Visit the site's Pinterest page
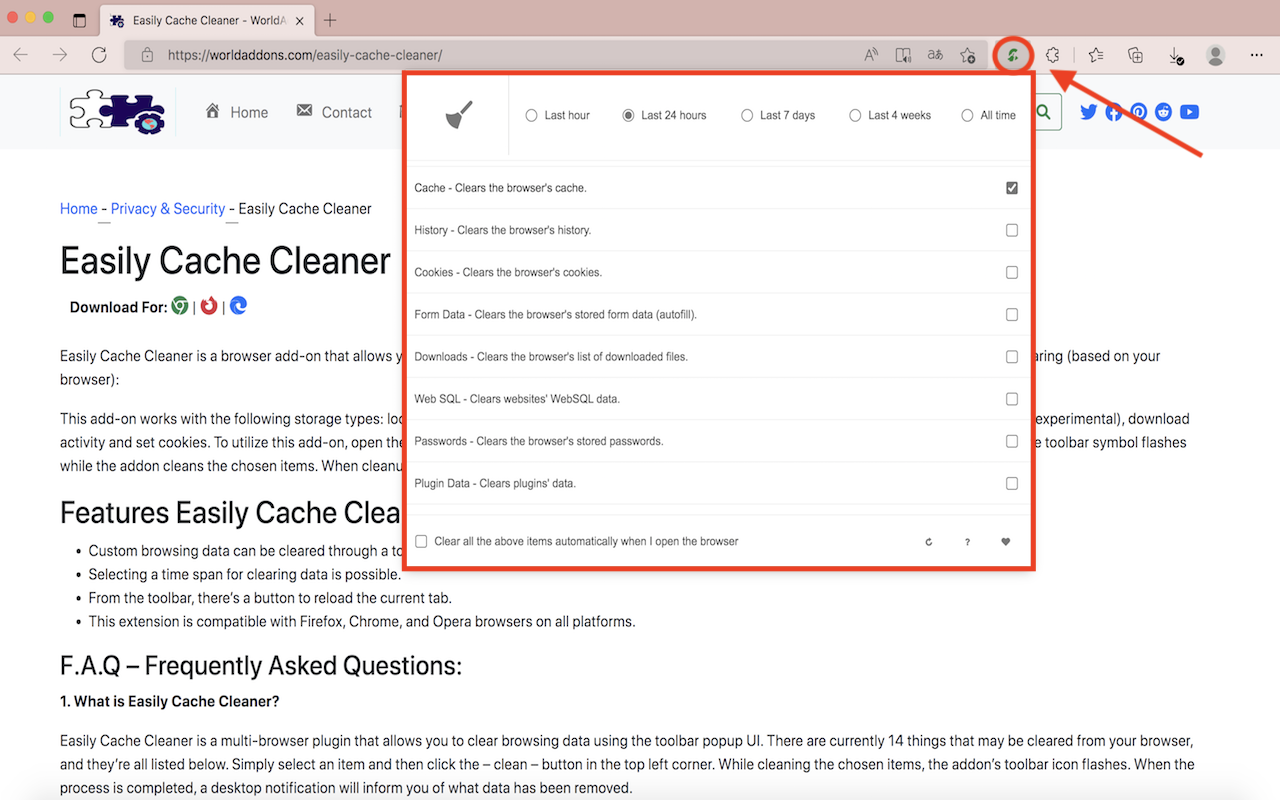Image resolution: width=1280 pixels, height=800 pixels. [1139, 112]
